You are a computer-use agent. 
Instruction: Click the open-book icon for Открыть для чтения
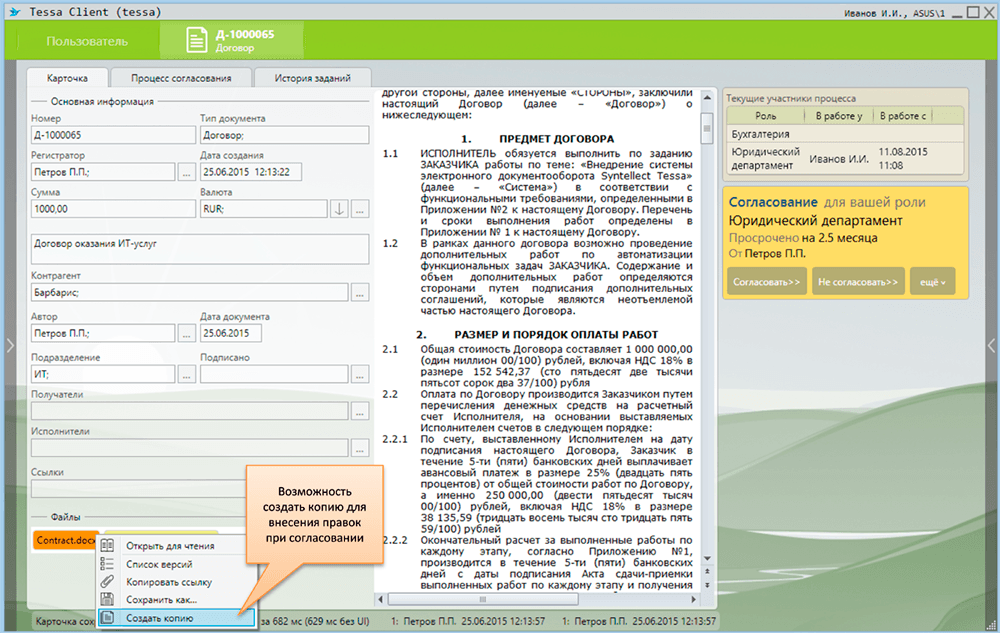coord(107,546)
